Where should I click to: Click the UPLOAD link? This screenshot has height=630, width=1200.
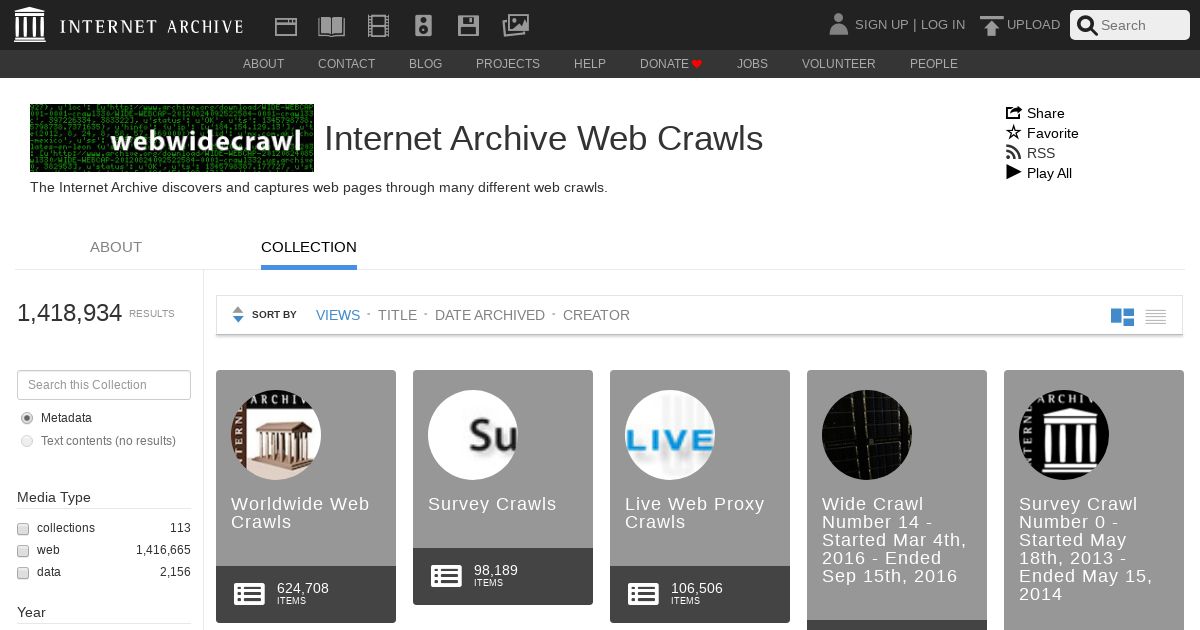click(x=1033, y=25)
